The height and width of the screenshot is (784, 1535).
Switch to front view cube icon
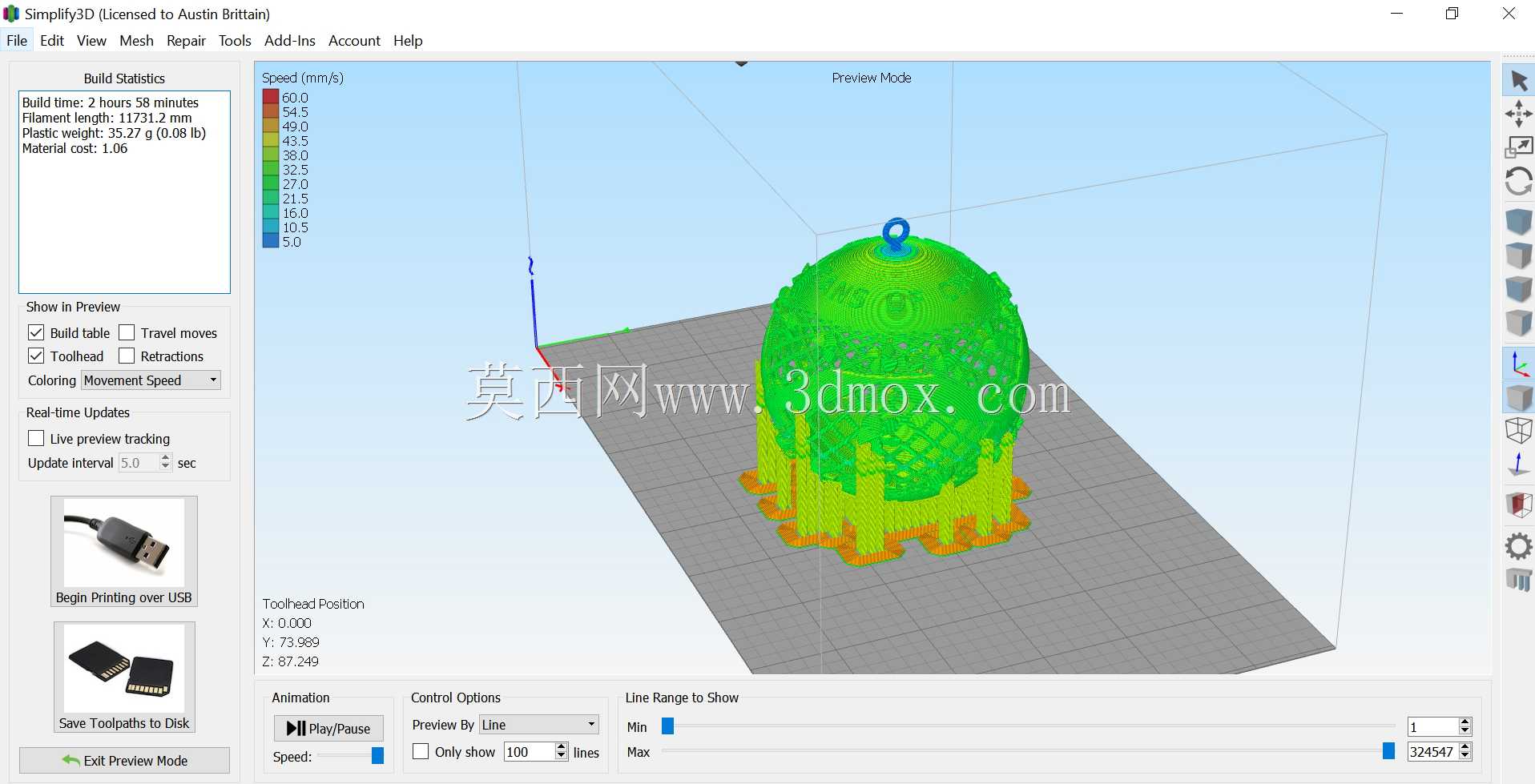[x=1518, y=289]
